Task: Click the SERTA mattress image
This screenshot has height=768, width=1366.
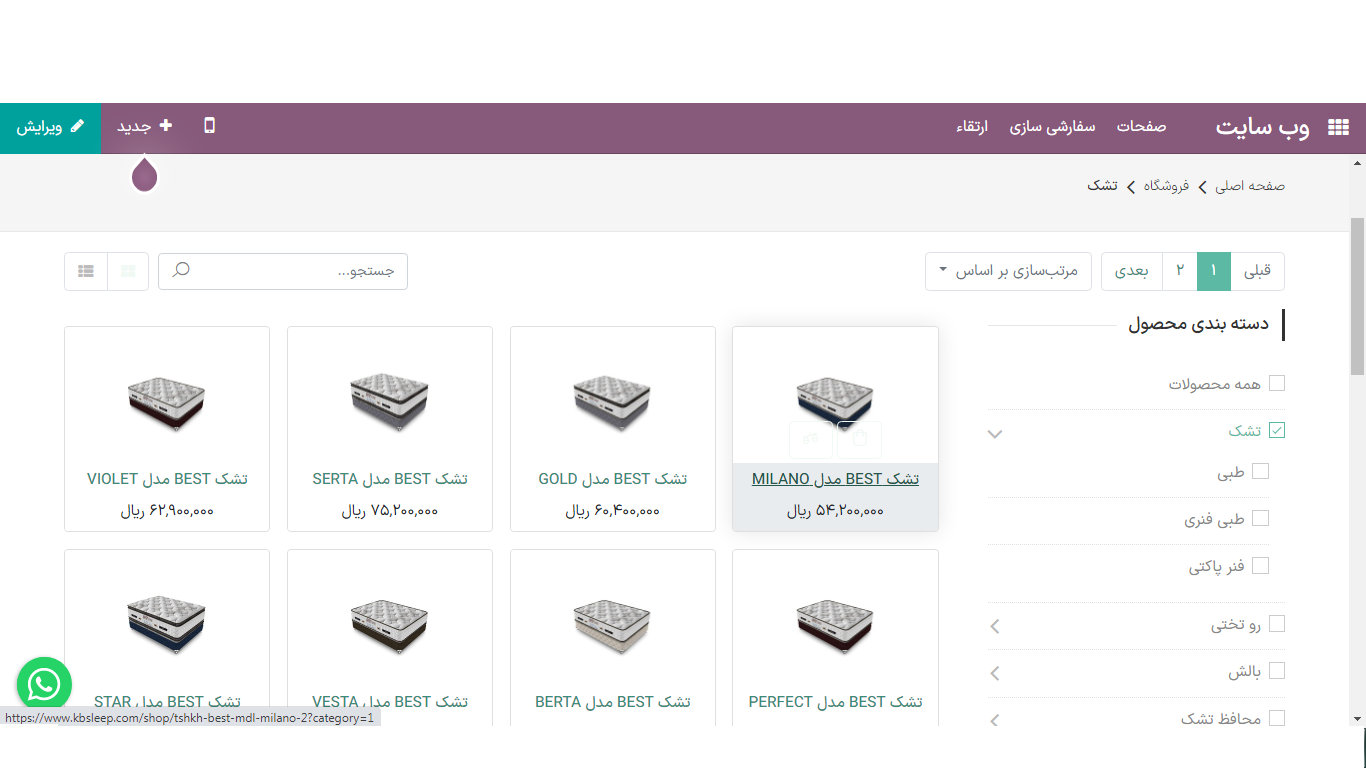Action: [390, 402]
